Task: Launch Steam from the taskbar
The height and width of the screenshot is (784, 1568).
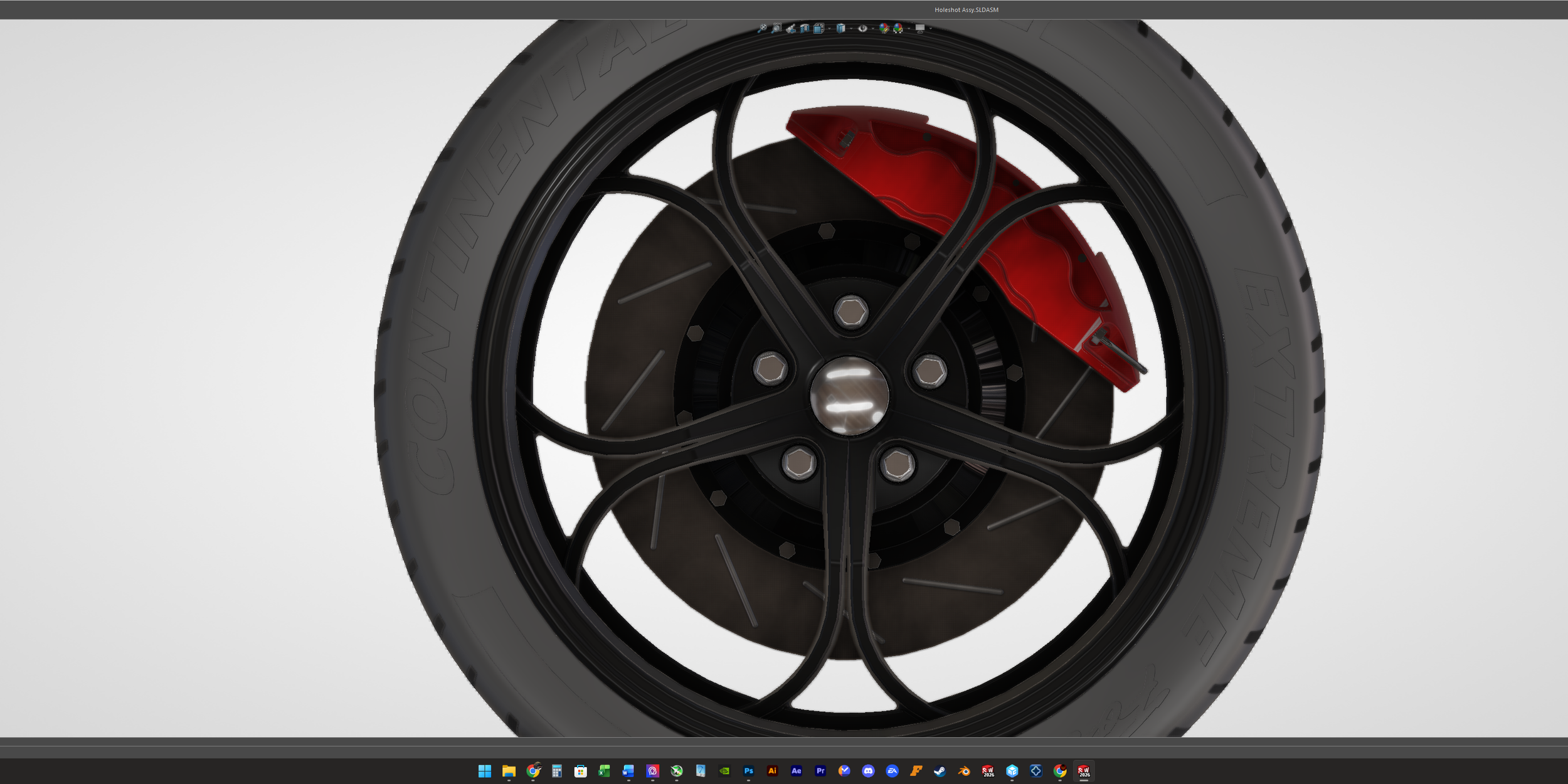Action: click(x=940, y=771)
